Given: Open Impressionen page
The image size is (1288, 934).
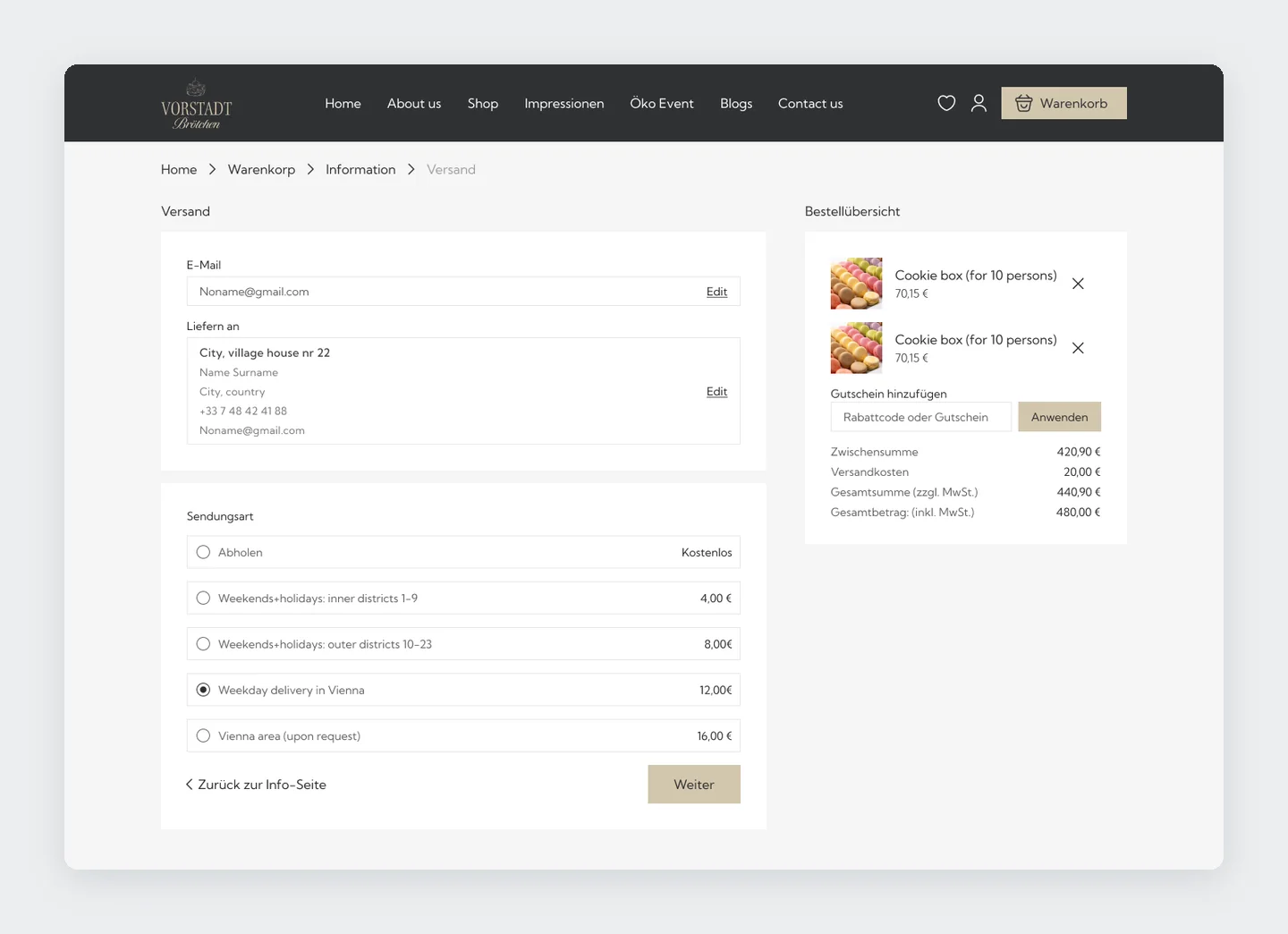Looking at the screenshot, I should (564, 103).
